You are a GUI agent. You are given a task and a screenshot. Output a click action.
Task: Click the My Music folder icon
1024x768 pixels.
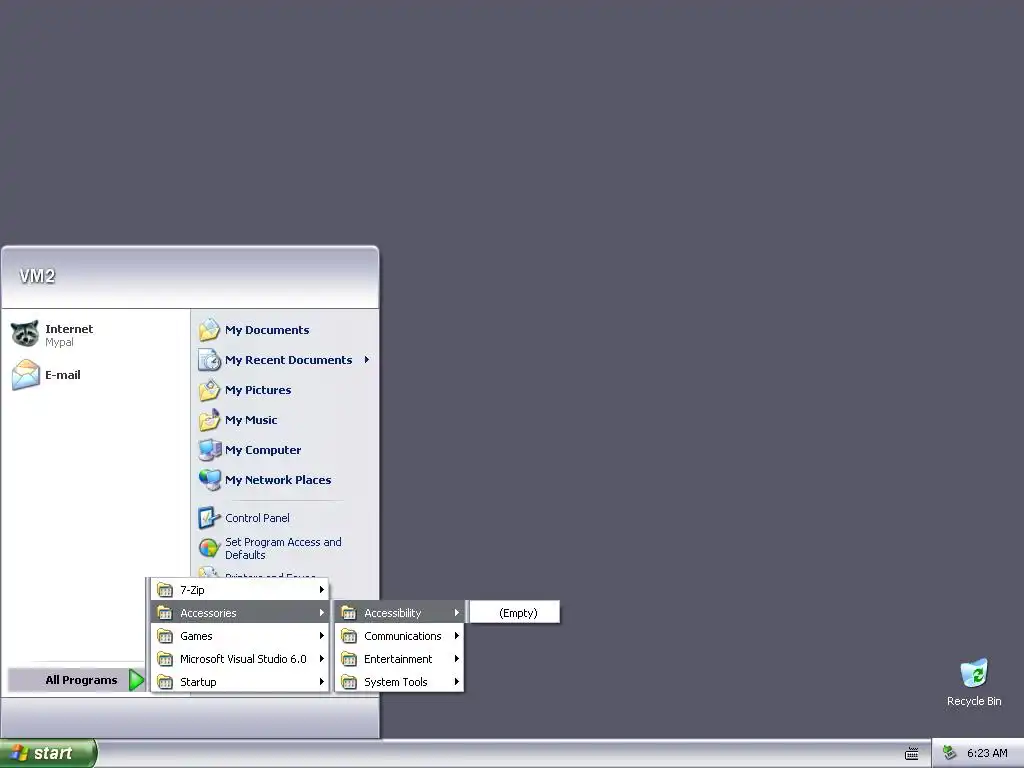(x=209, y=420)
